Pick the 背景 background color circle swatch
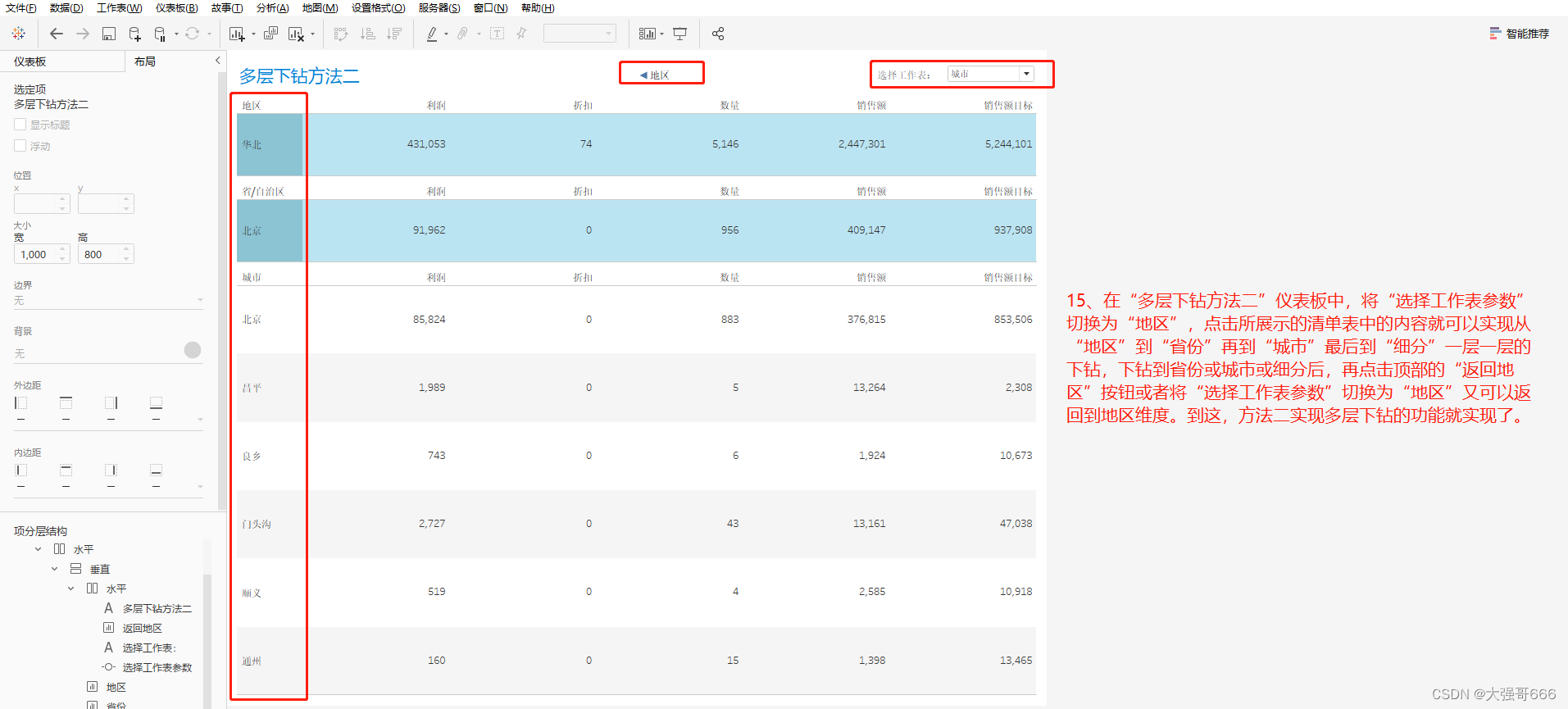Image resolution: width=1568 pixels, height=709 pixels. (193, 350)
